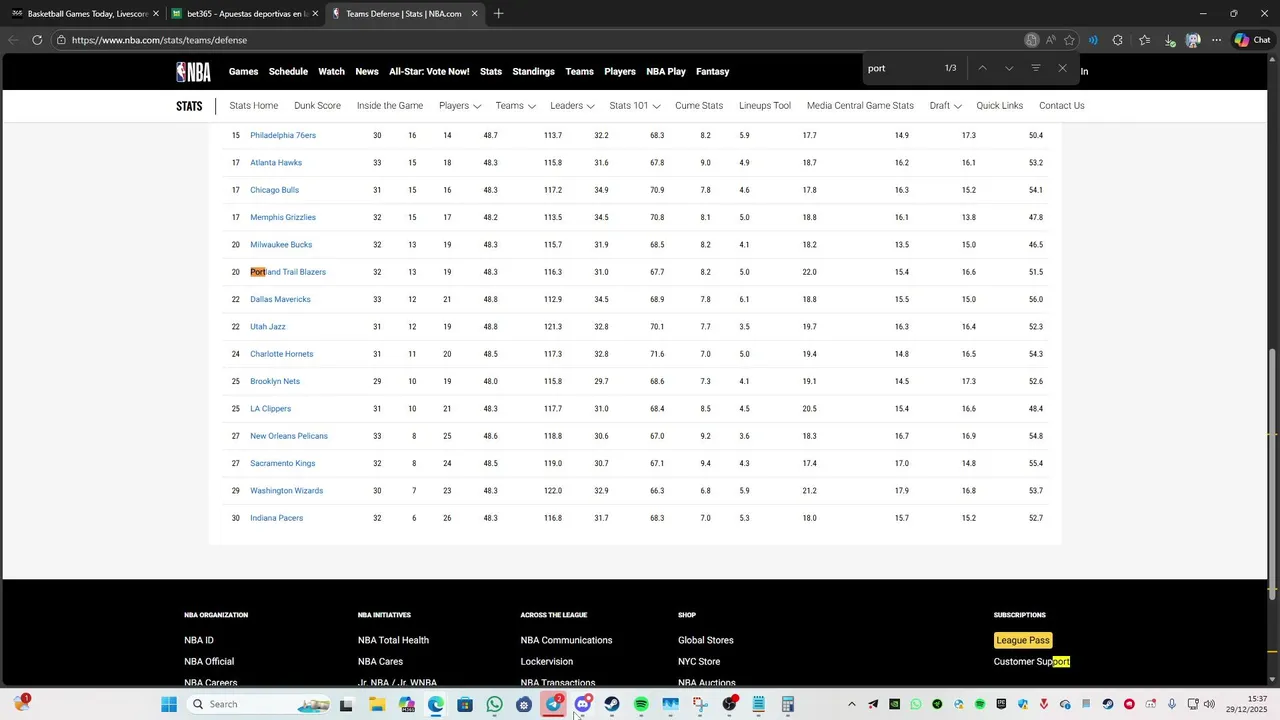Click the Windows taskbar Search box
Image resolution: width=1280 pixels, height=720 pixels.
pos(259,704)
